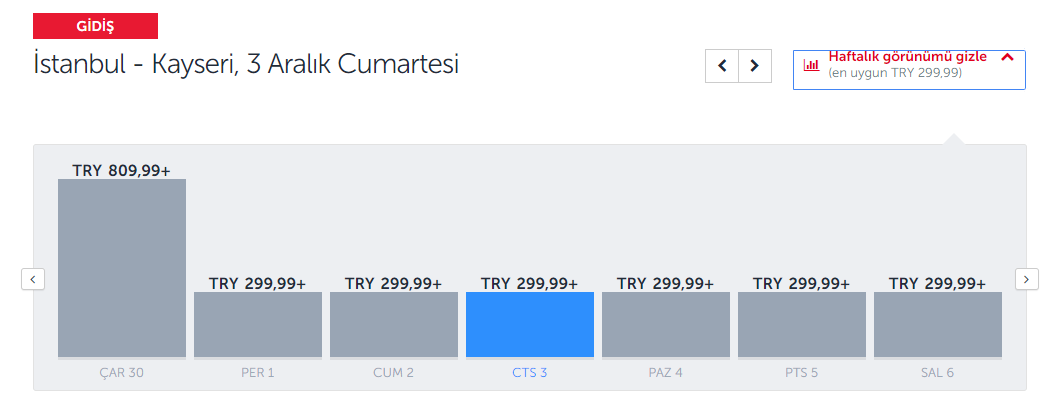Click the SAL 6 day label

[x=938, y=372]
